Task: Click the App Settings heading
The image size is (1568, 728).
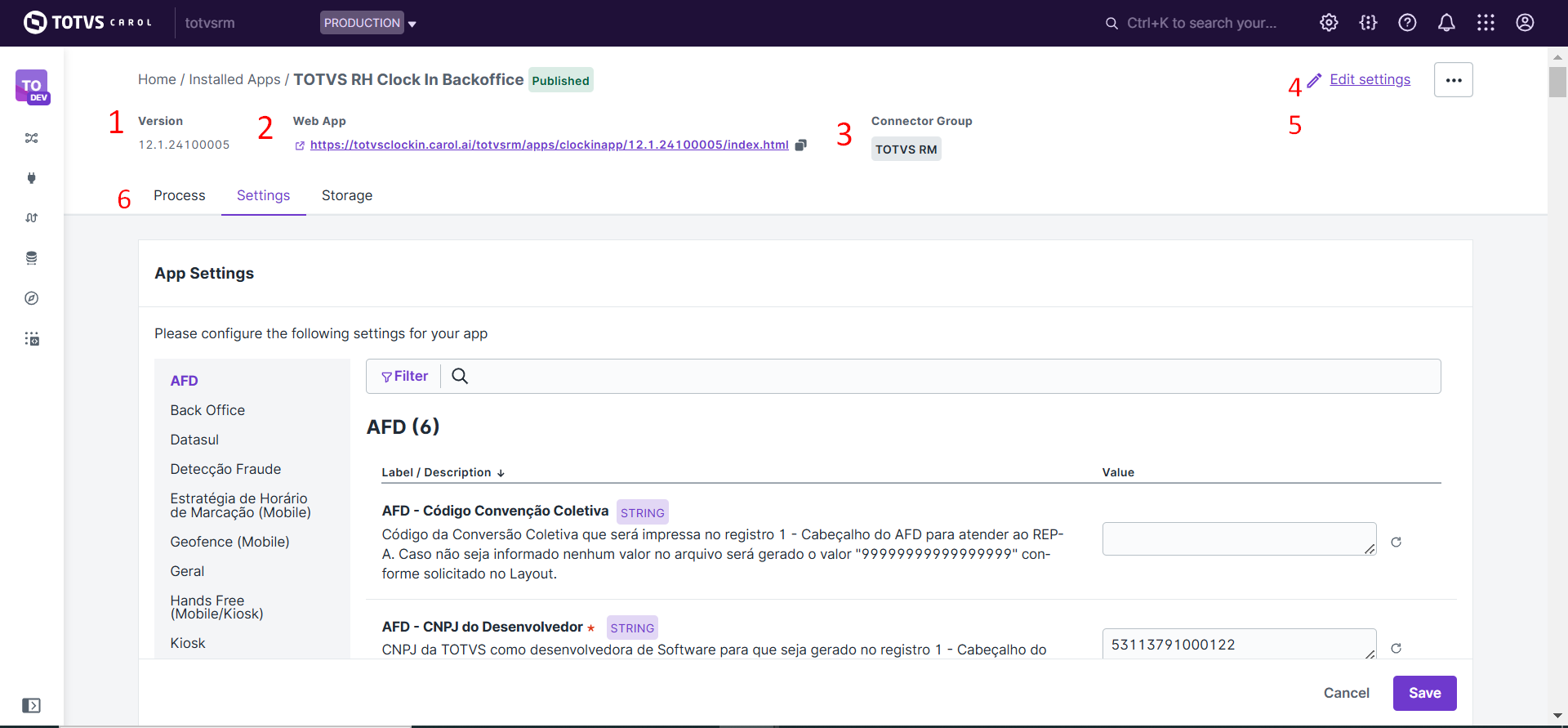Action: [204, 273]
